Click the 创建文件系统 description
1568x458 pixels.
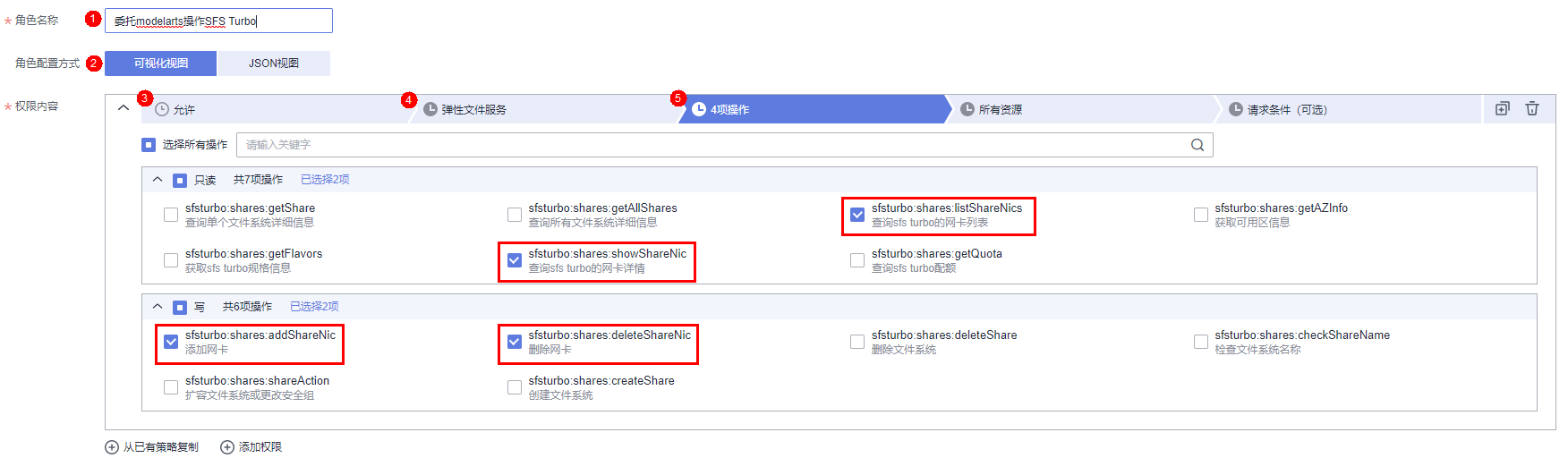[560, 395]
